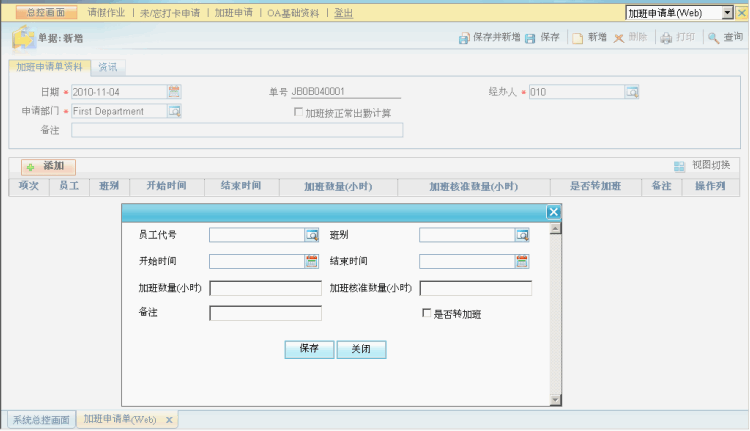Switch to the 系统总控画面 bottom tab
This screenshot has height=431, width=750.
[41, 420]
